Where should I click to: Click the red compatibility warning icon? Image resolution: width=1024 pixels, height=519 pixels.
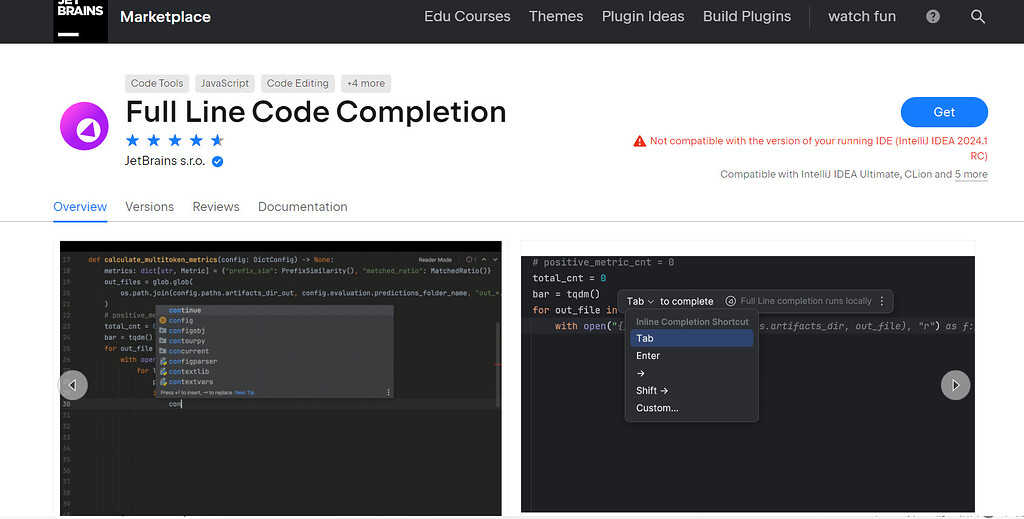click(x=639, y=141)
